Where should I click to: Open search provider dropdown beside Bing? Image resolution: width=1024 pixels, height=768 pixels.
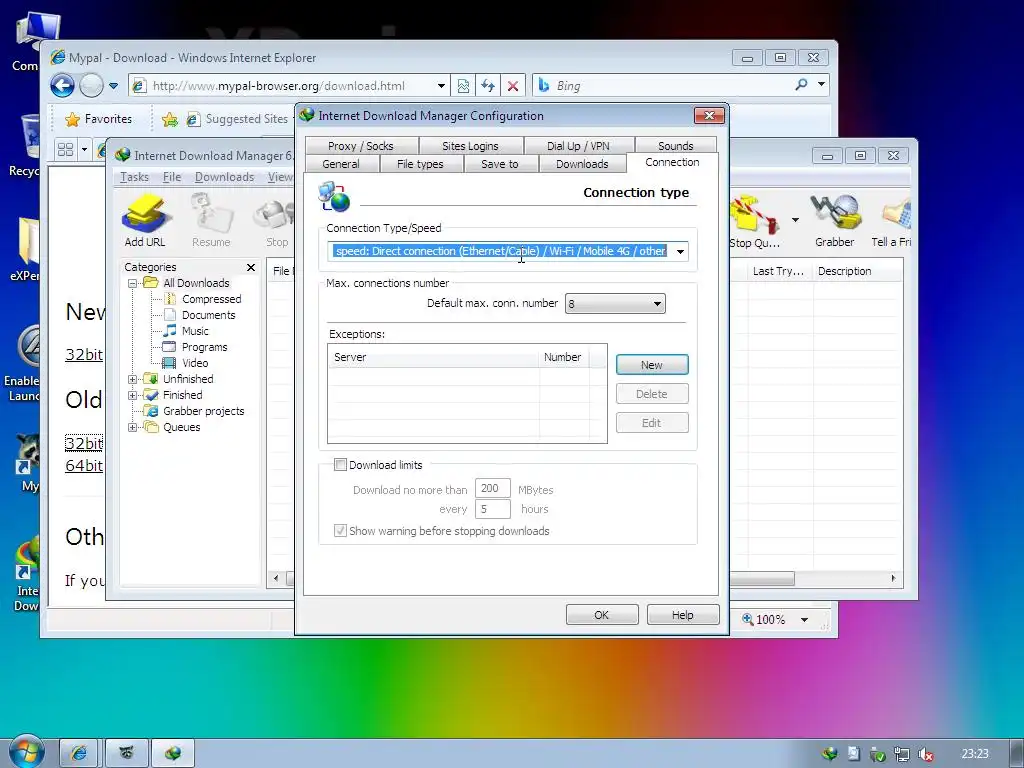822,84
